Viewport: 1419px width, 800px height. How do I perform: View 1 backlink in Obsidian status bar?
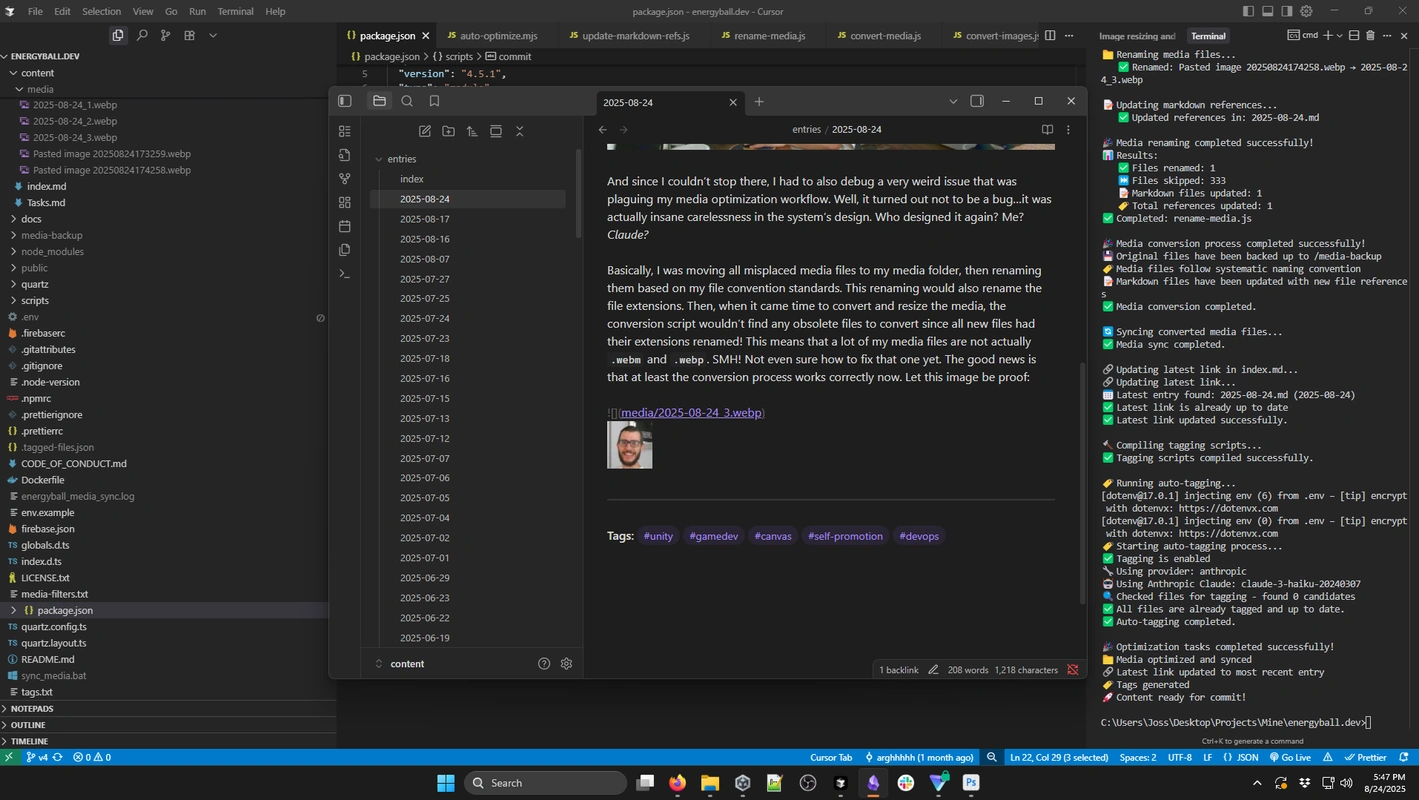click(898, 670)
